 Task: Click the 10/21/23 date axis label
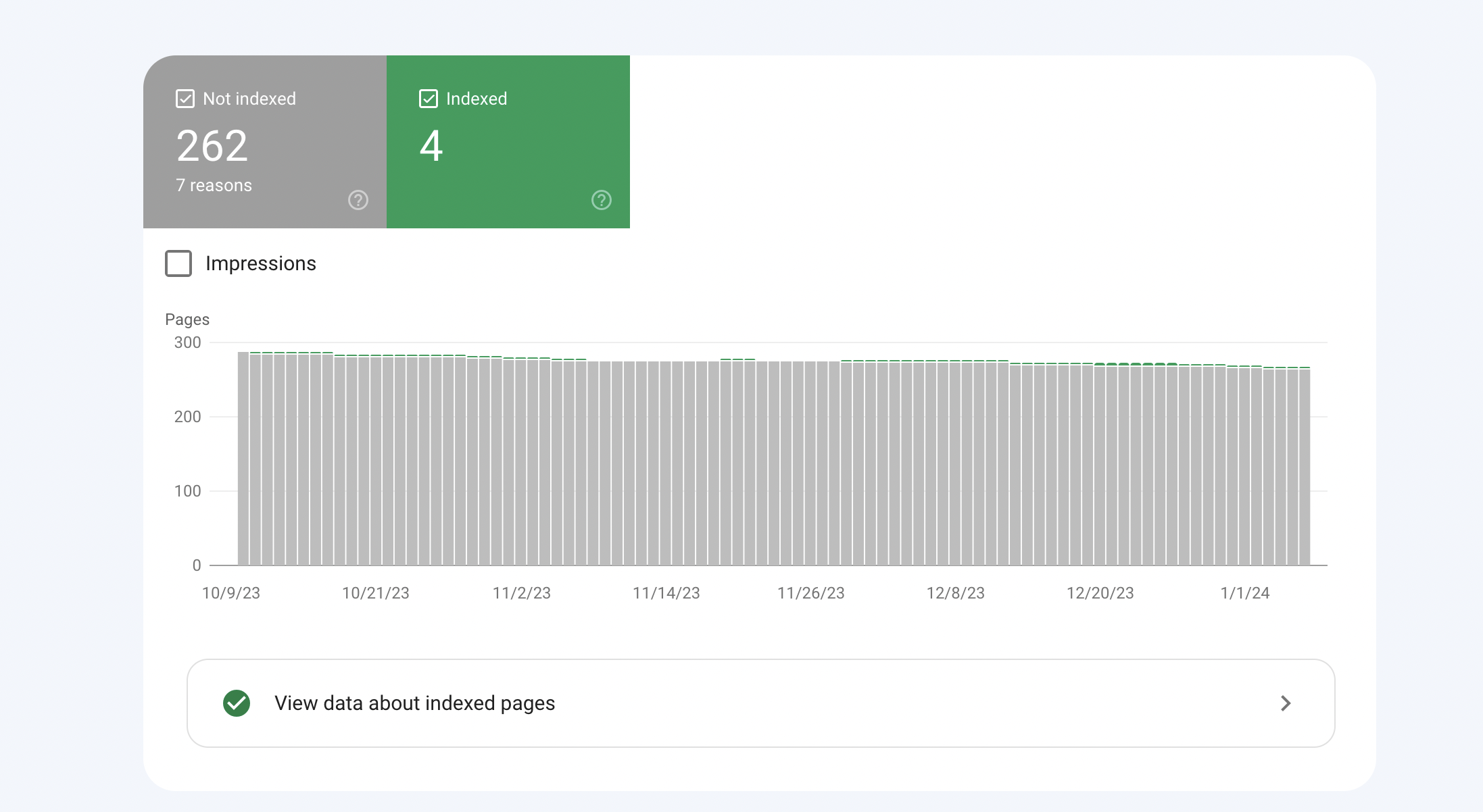[375, 593]
